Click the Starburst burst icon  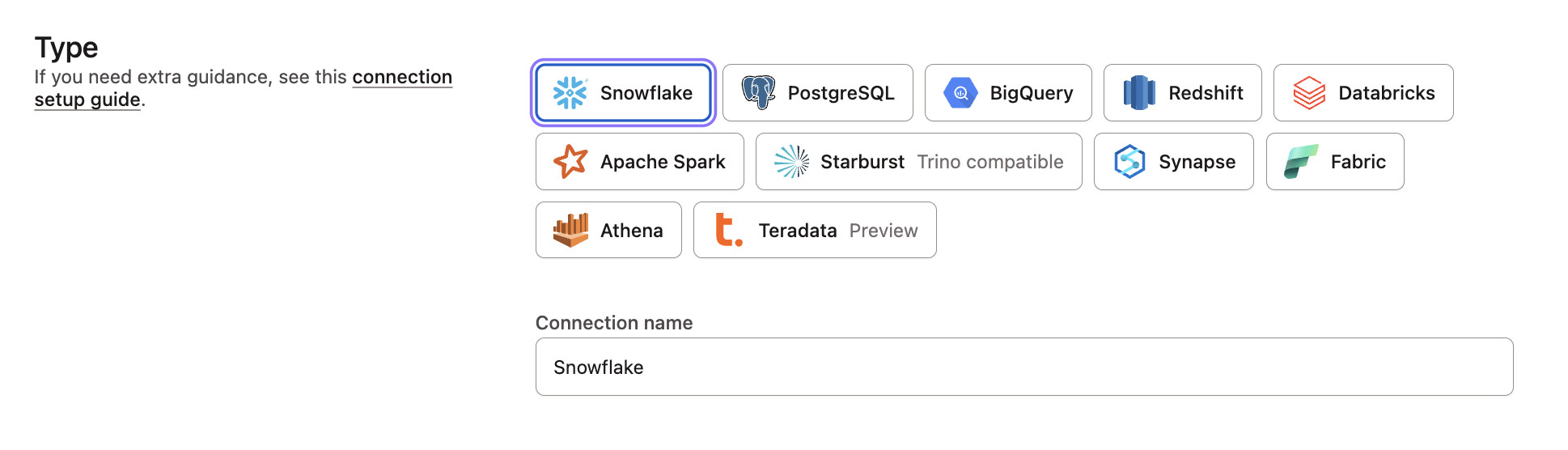coord(791,162)
